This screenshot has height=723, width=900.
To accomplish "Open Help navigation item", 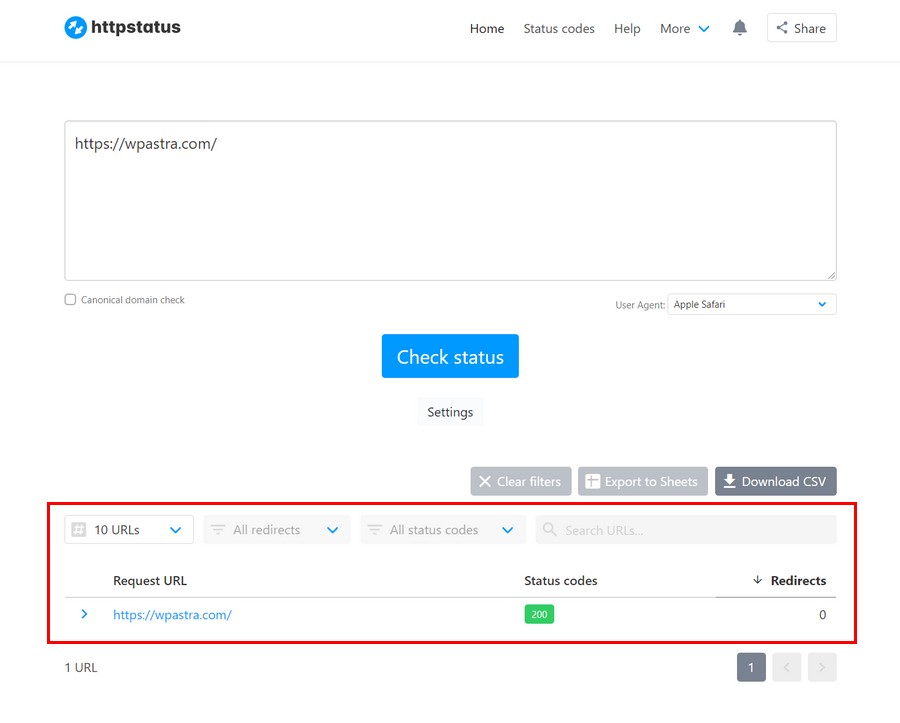I will [627, 29].
